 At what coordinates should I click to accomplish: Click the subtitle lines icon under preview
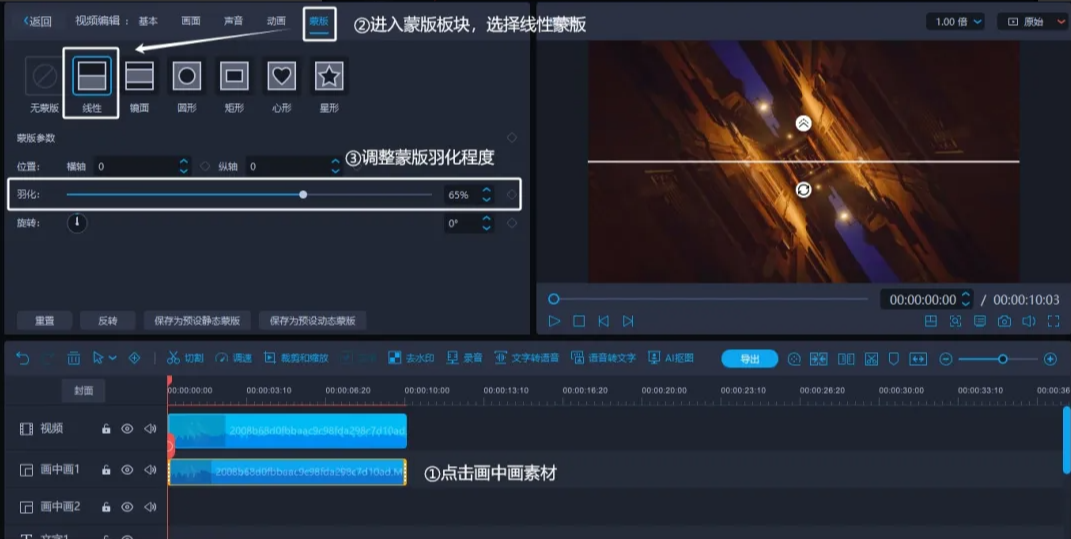coord(979,321)
